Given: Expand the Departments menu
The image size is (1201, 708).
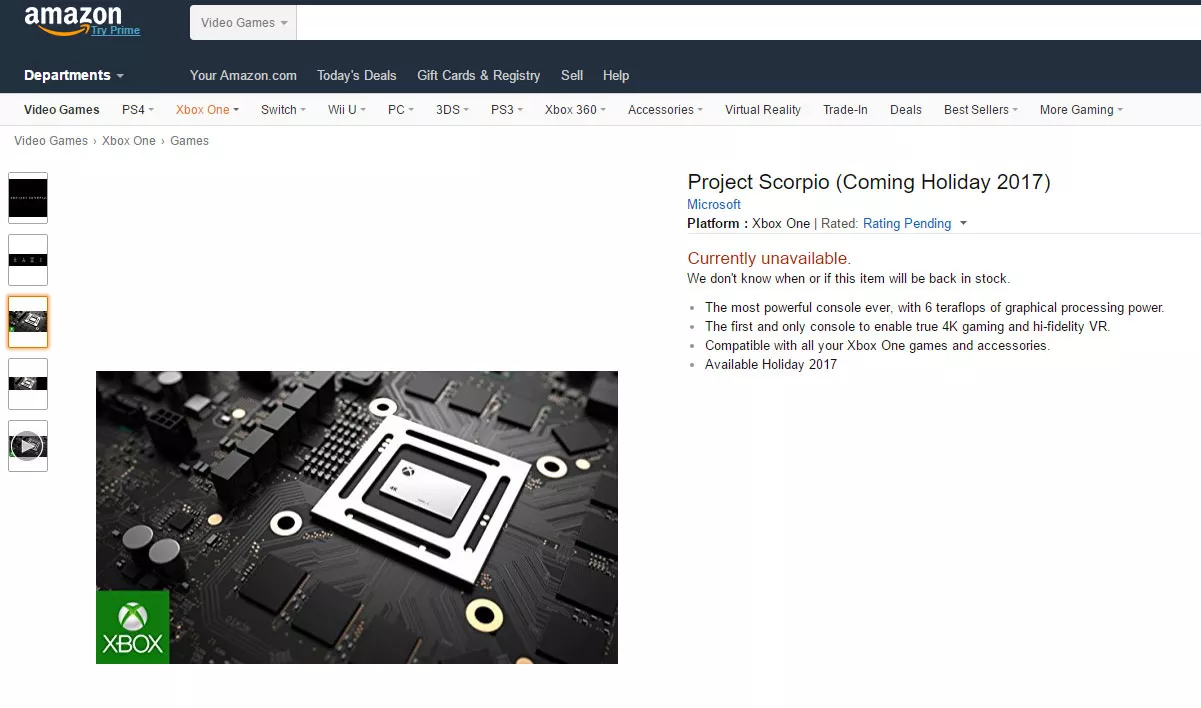Looking at the screenshot, I should [74, 75].
